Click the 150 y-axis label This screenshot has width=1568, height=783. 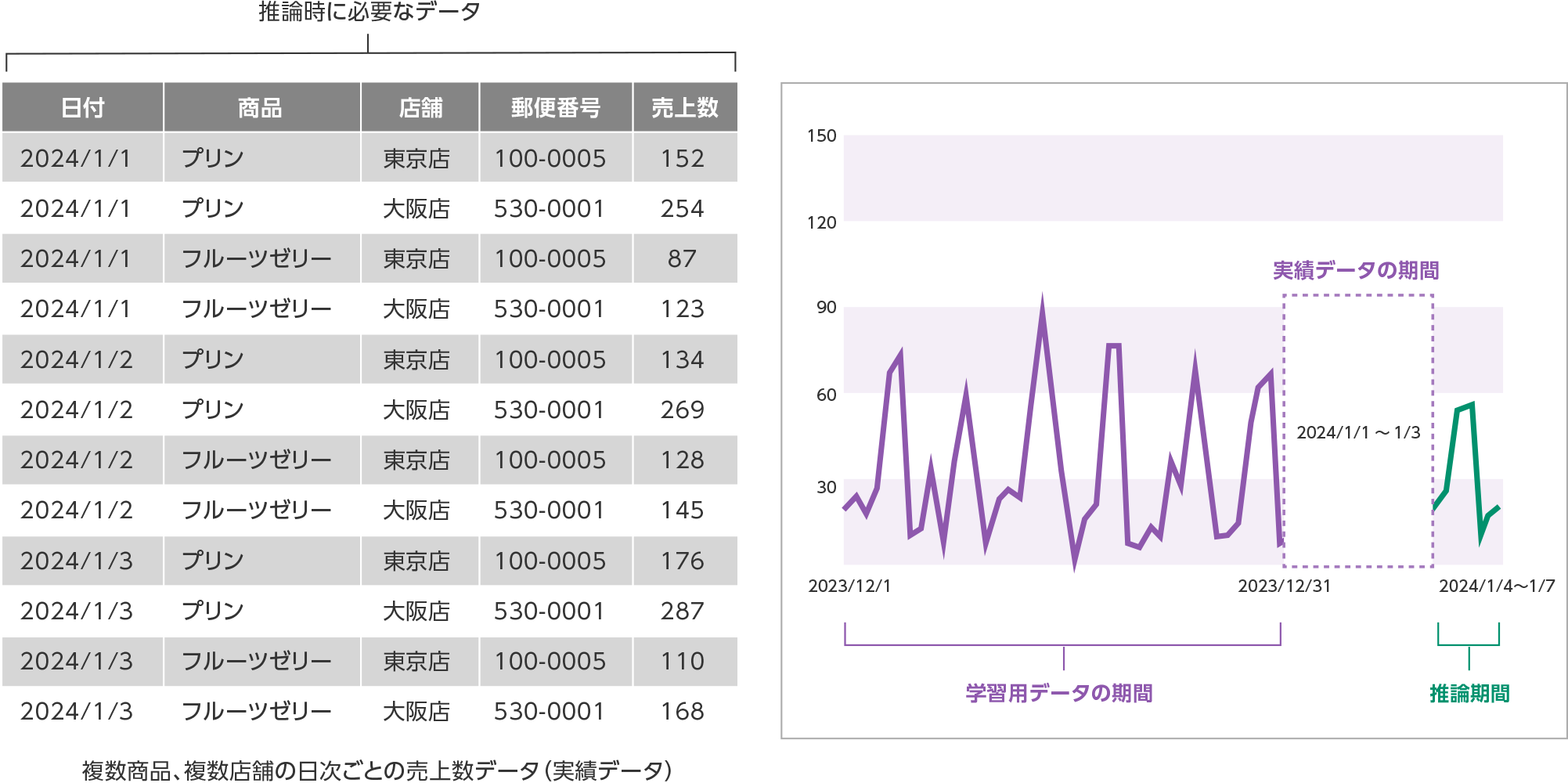click(822, 135)
